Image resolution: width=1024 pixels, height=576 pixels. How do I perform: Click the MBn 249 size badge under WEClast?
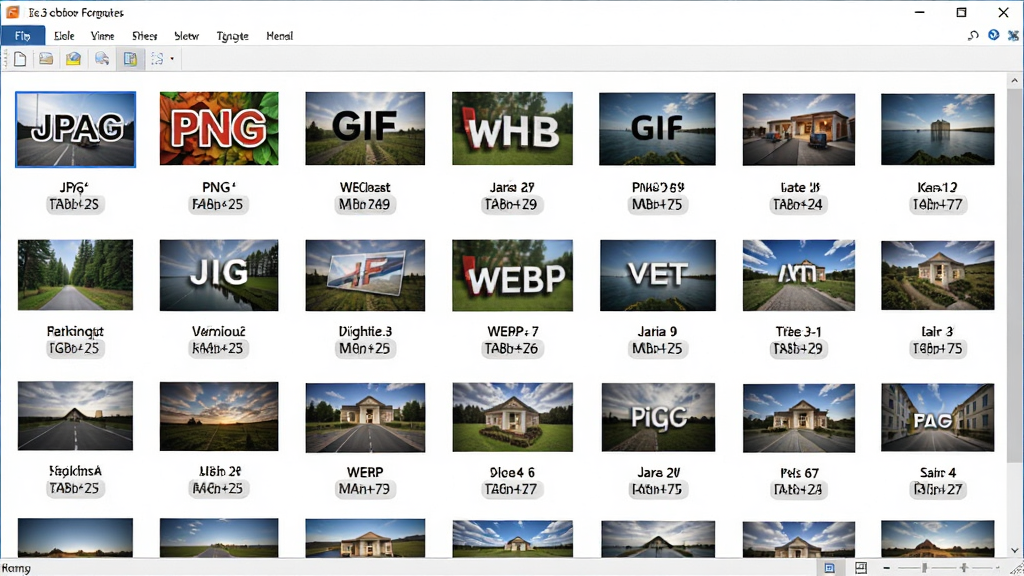pyautogui.click(x=364, y=204)
